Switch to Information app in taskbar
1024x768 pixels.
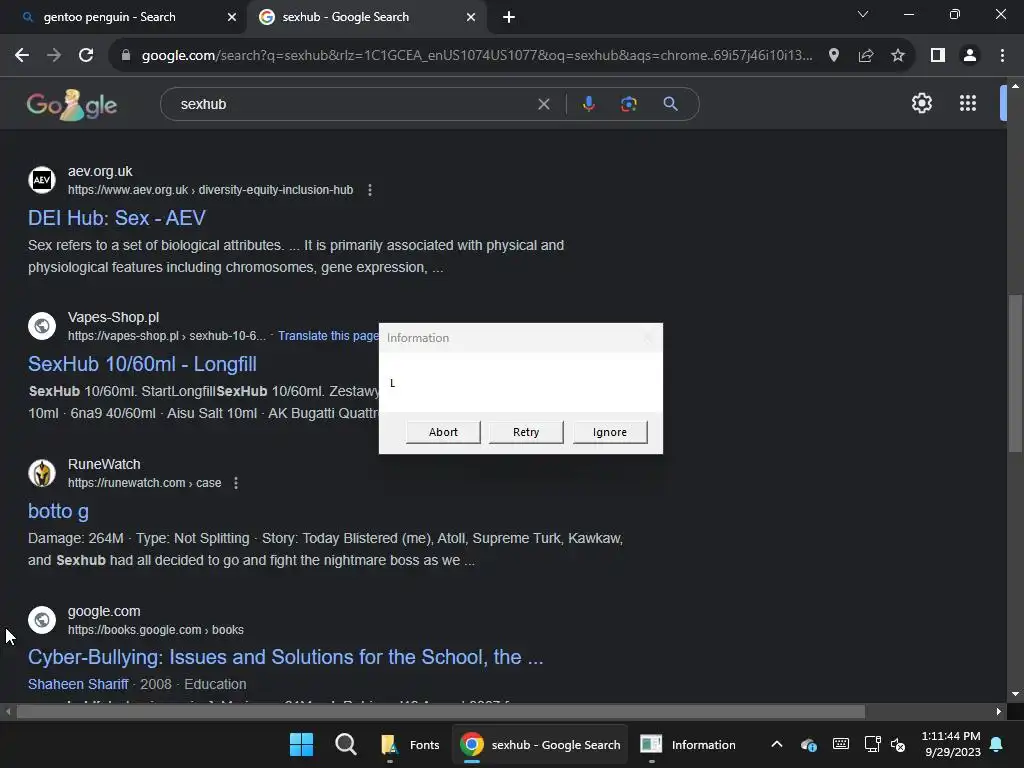[x=688, y=744]
